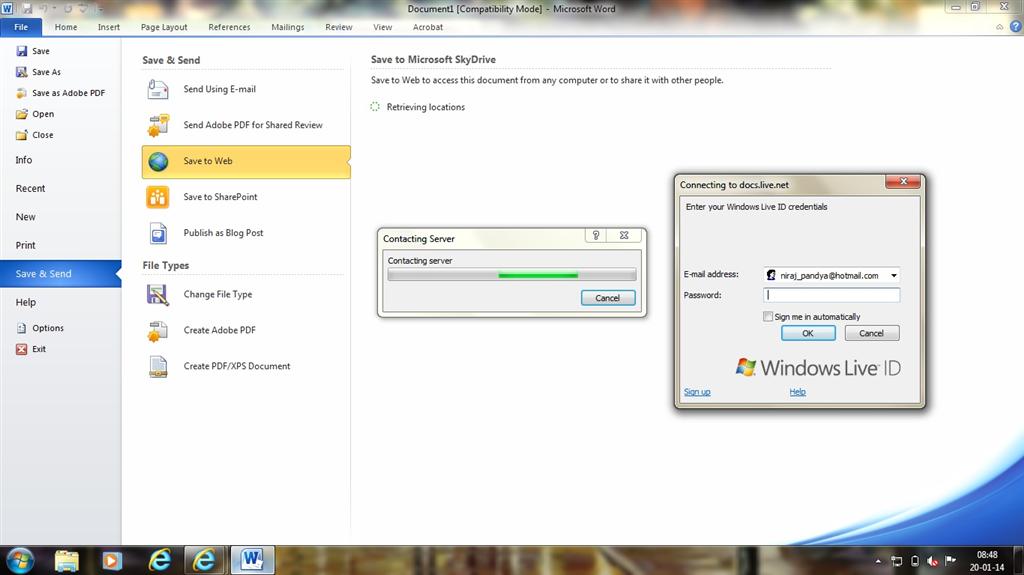The width and height of the screenshot is (1024, 575).
Task: Select the Send Using E-mail icon
Action: coord(157,89)
